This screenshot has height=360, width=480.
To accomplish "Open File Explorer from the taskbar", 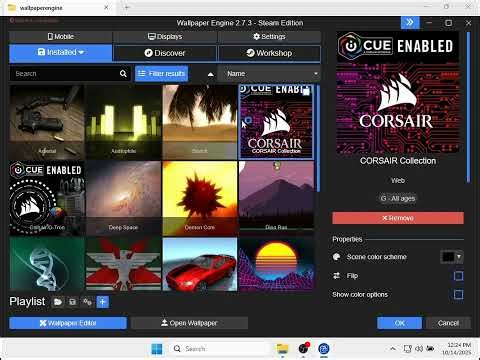I will coord(283,349).
